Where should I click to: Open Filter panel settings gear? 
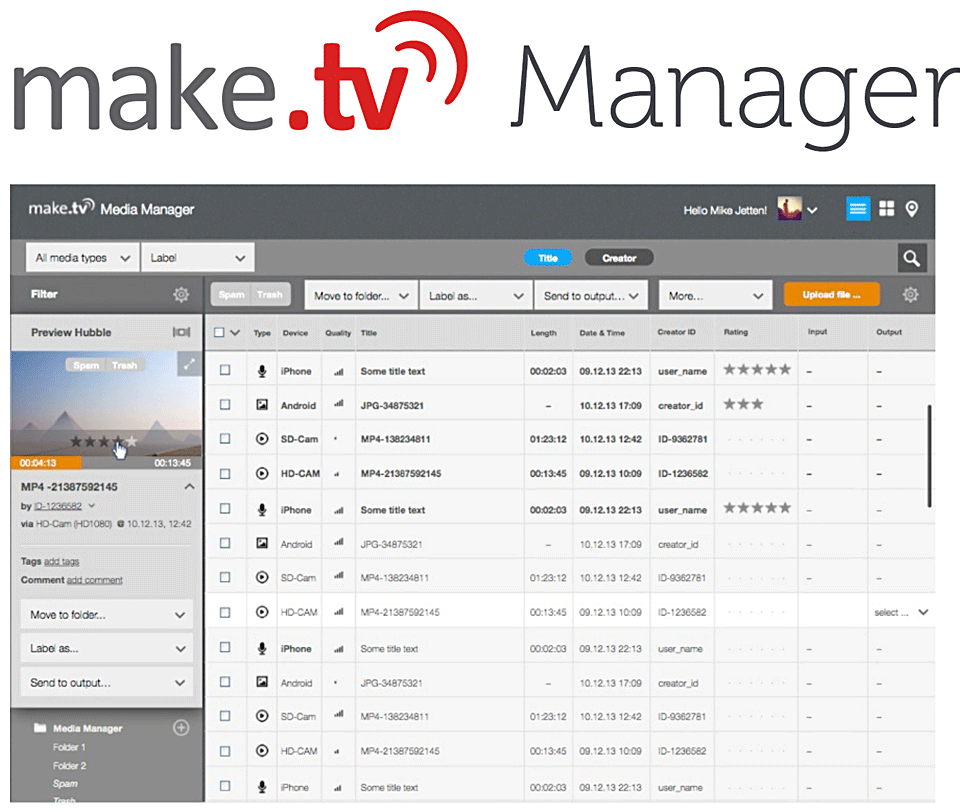(x=180, y=295)
